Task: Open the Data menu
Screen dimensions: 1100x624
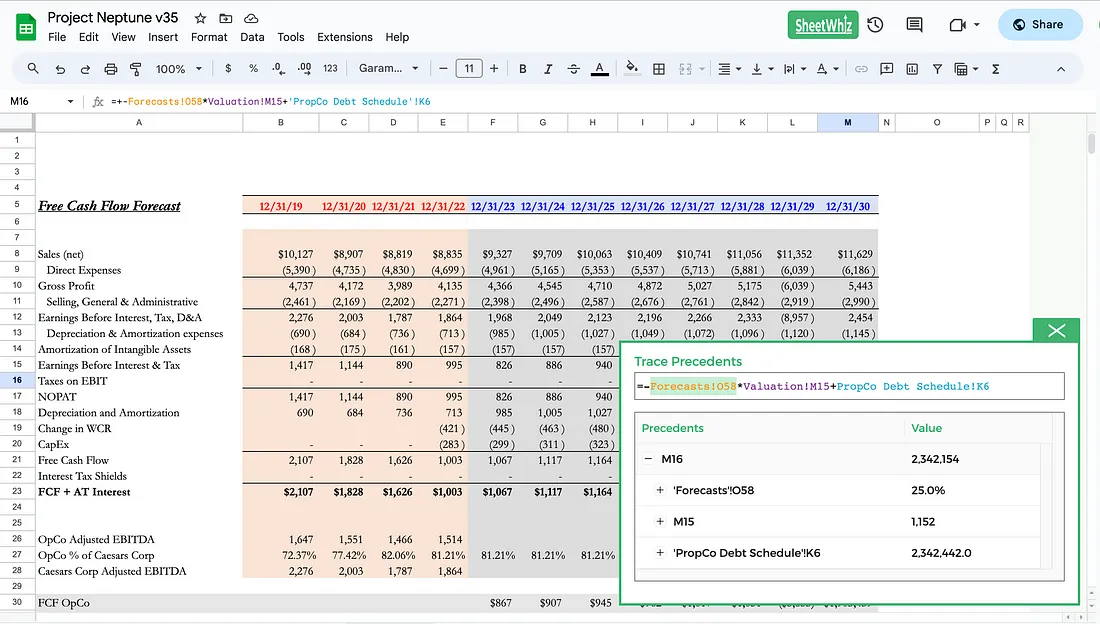Action: (251, 37)
